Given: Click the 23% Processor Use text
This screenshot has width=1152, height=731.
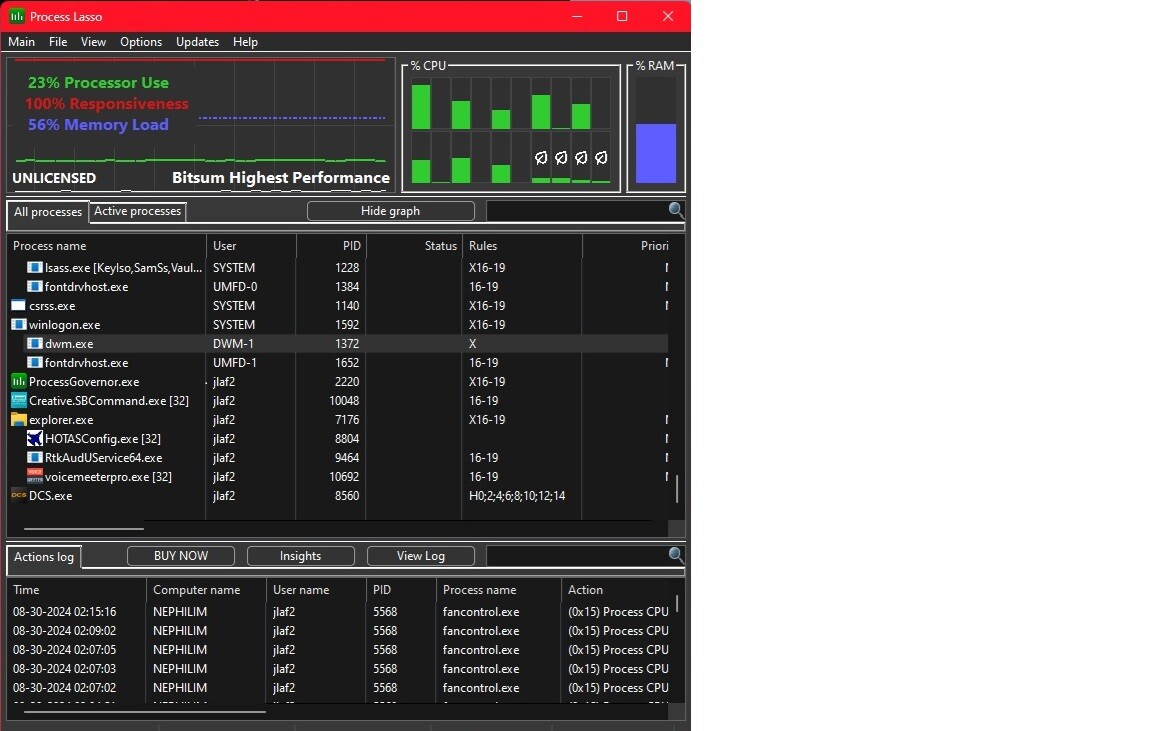Looking at the screenshot, I should 98,82.
